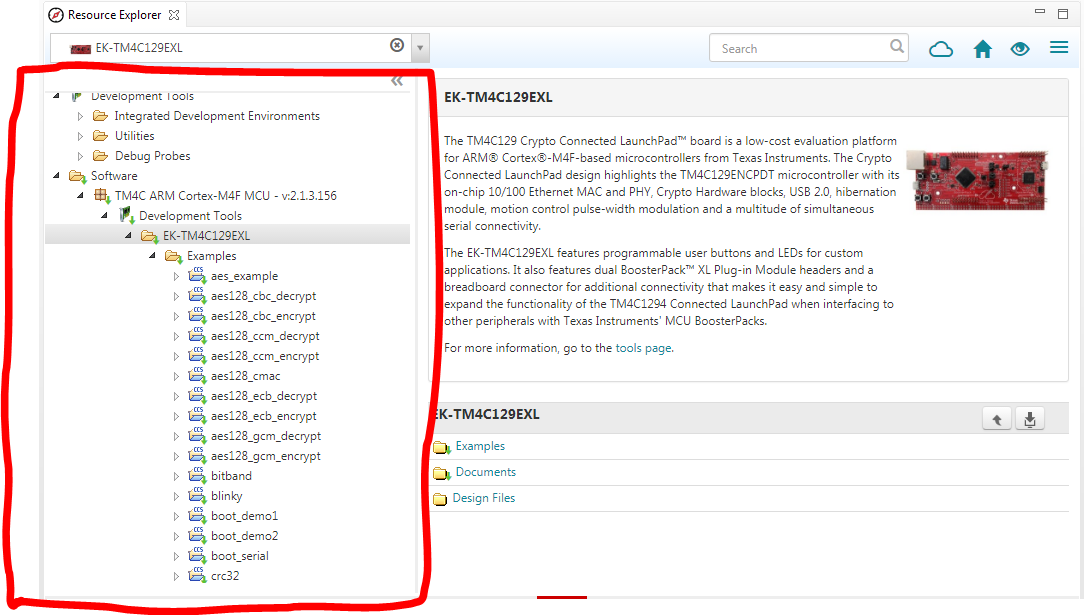Select the Debug Probes folder icon

pyautogui.click(x=101, y=155)
